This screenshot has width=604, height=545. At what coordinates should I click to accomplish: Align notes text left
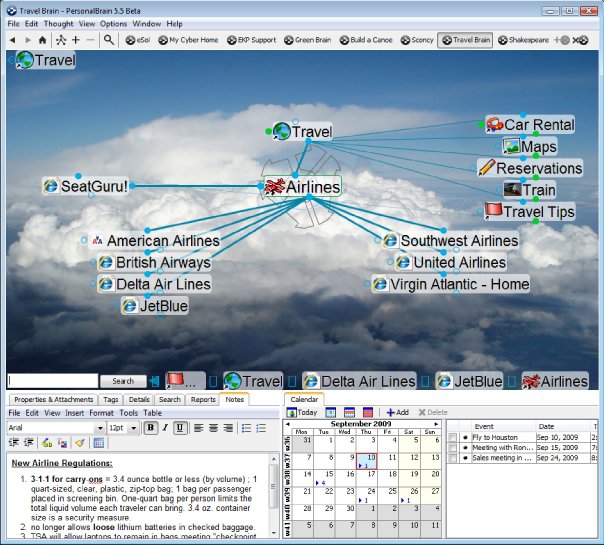point(199,428)
